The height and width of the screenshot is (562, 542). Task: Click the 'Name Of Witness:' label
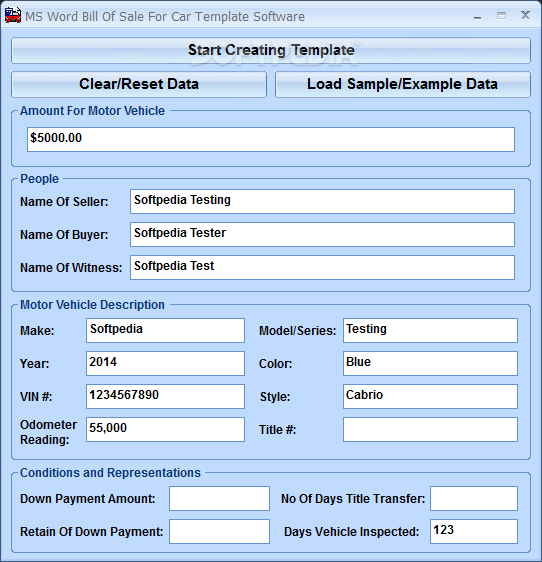[x=71, y=268]
